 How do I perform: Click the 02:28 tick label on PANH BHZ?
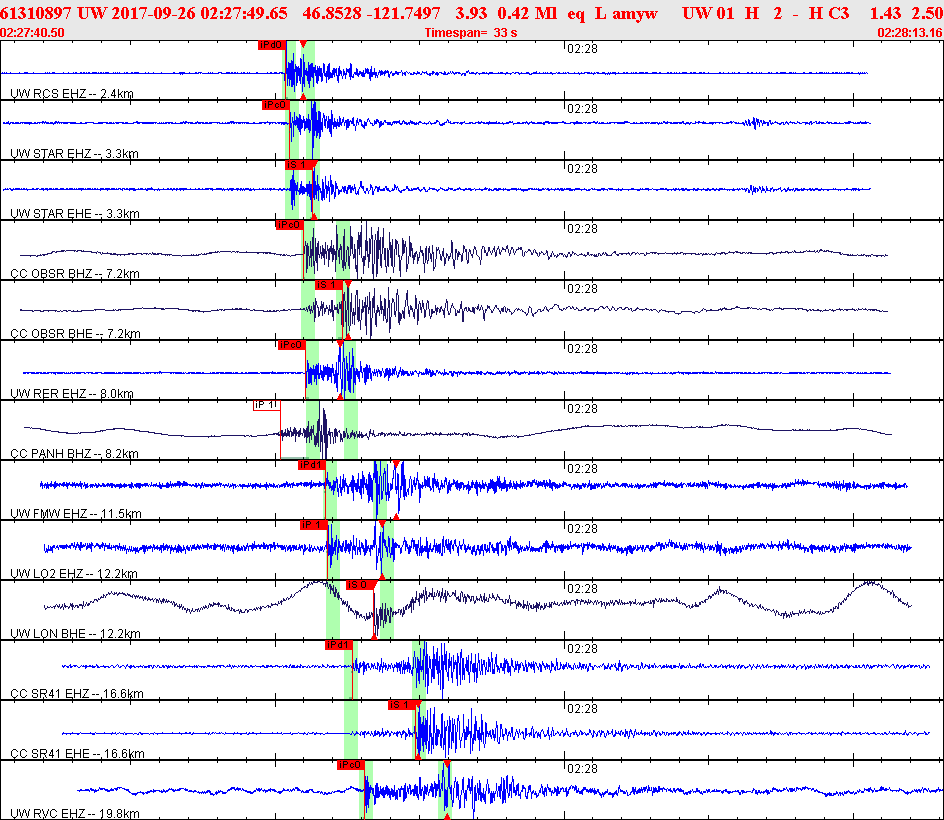click(x=582, y=409)
